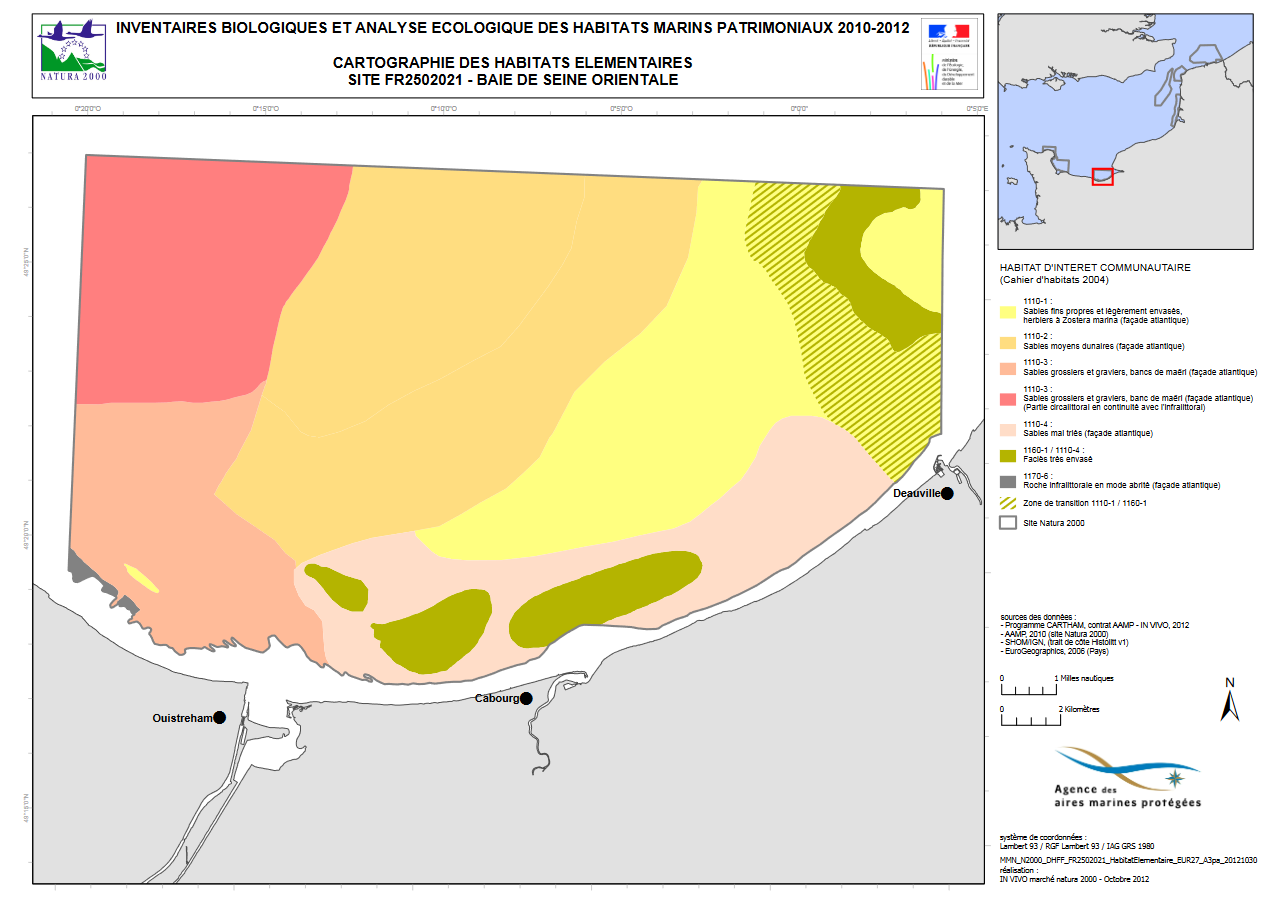Viewport: 1278px width, 901px height.
Task: Click the French Republic ministry logo
Action: (x=950, y=55)
